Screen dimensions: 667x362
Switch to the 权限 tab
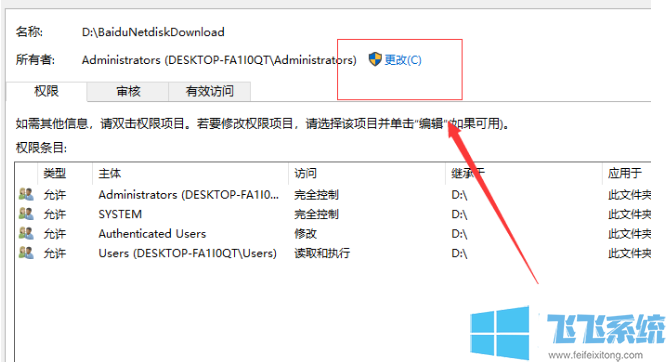pyautogui.click(x=46, y=91)
